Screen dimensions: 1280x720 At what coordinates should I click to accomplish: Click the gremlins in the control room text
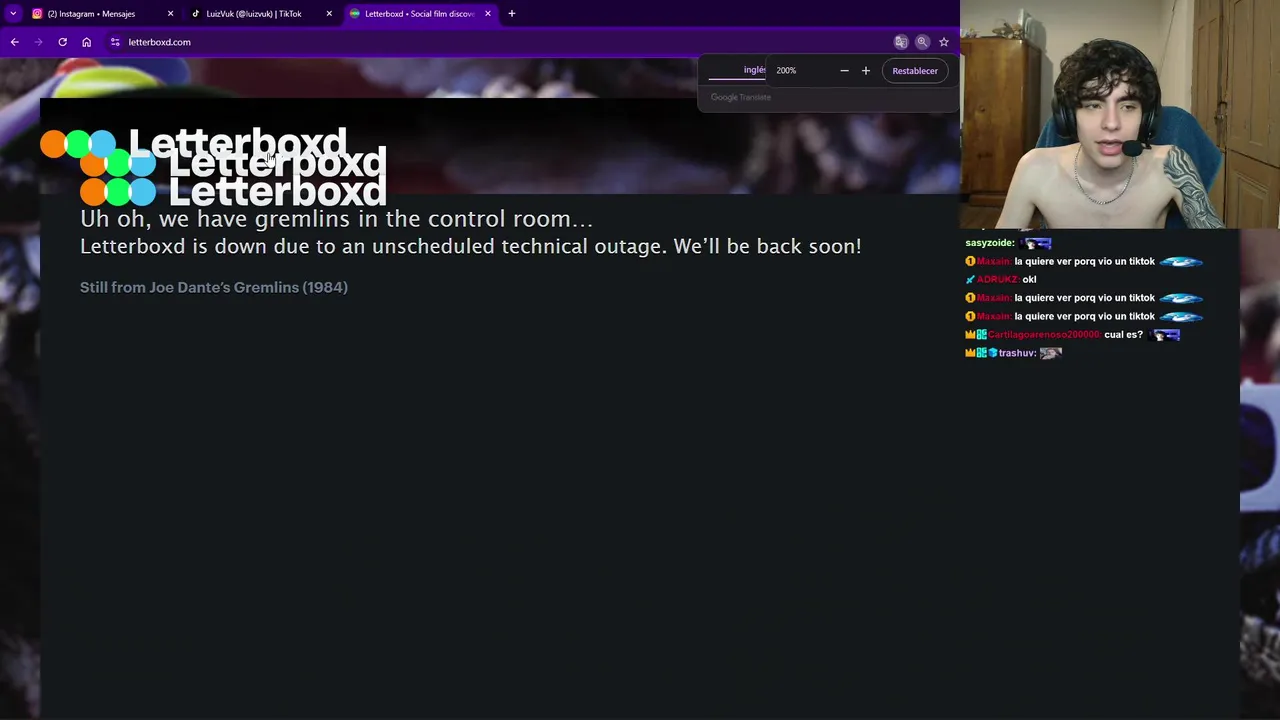(336, 219)
